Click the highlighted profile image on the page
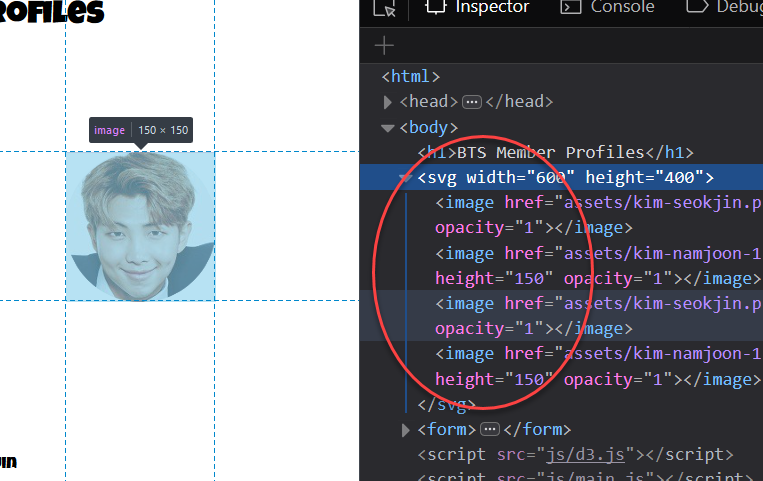The image size is (763, 481). pyautogui.click(x=140, y=226)
